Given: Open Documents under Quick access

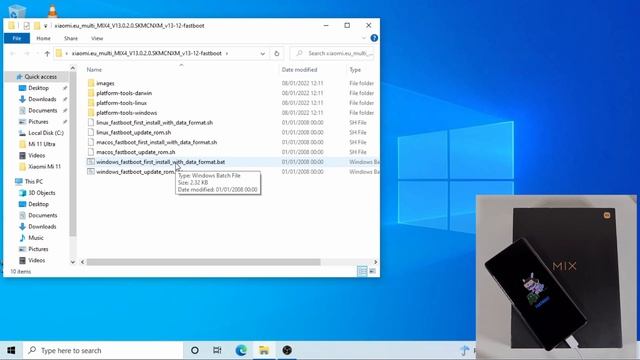Looking at the screenshot, I should [x=42, y=111].
